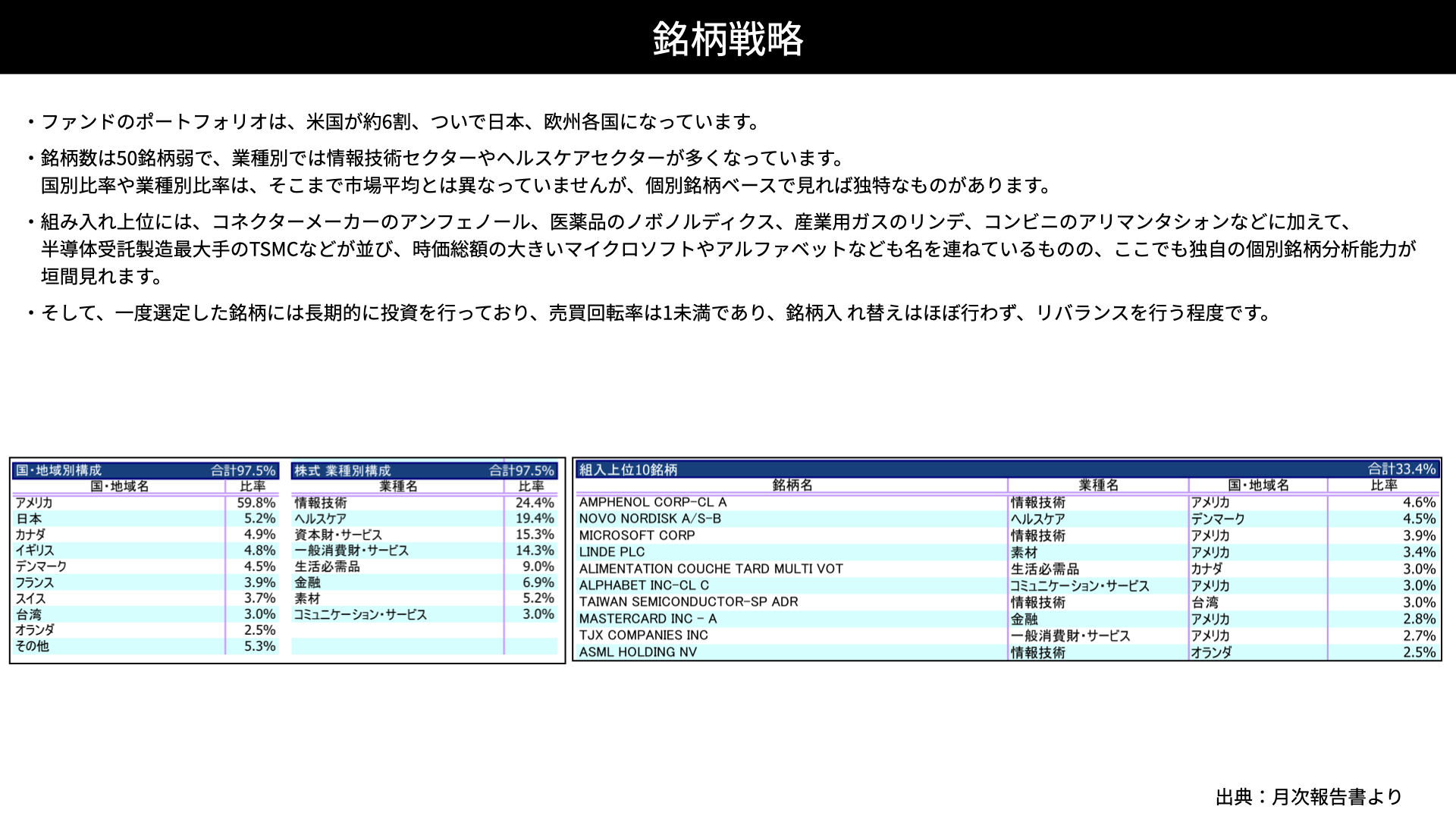Click the slide title 銘柄戦略
1456x819 pixels.
[727, 38]
